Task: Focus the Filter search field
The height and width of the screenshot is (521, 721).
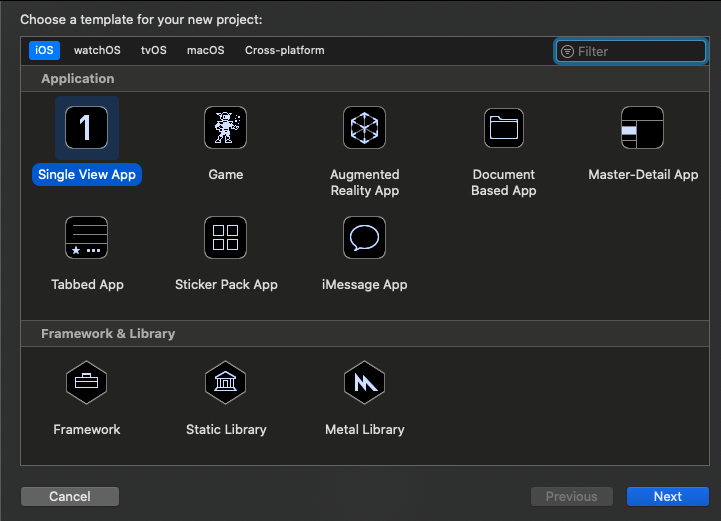Action: click(x=630, y=51)
